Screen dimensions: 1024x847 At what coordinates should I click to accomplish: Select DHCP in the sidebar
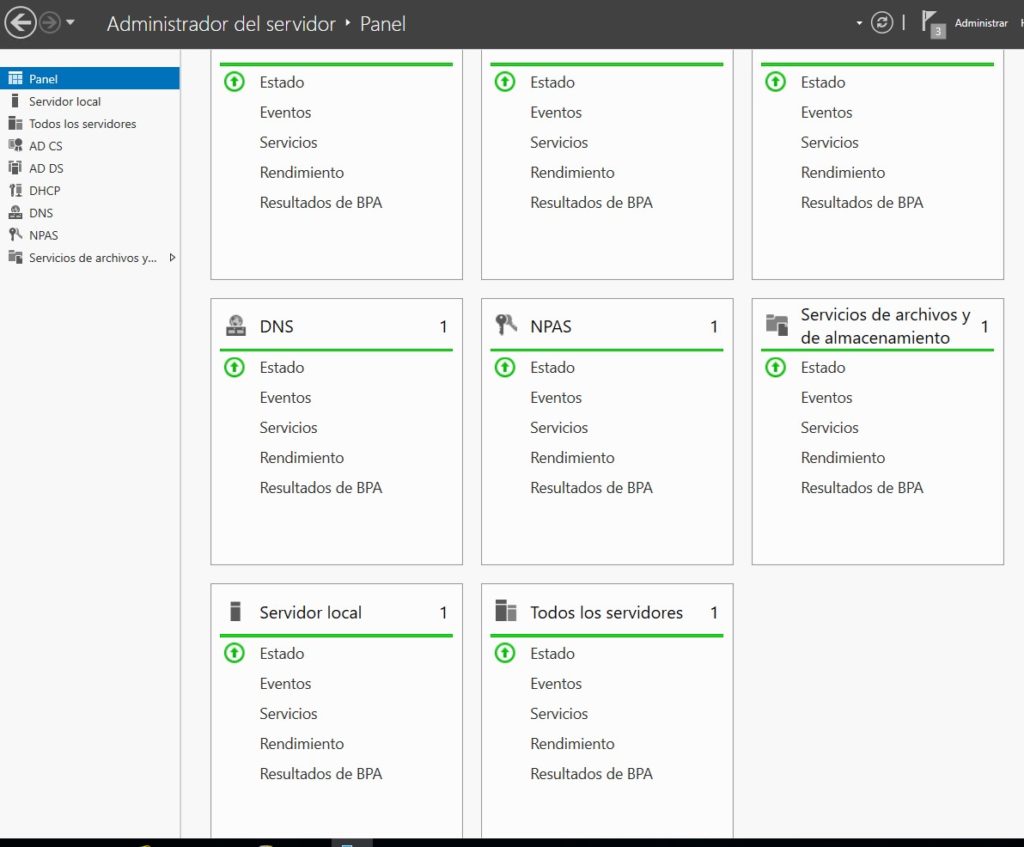click(x=45, y=190)
